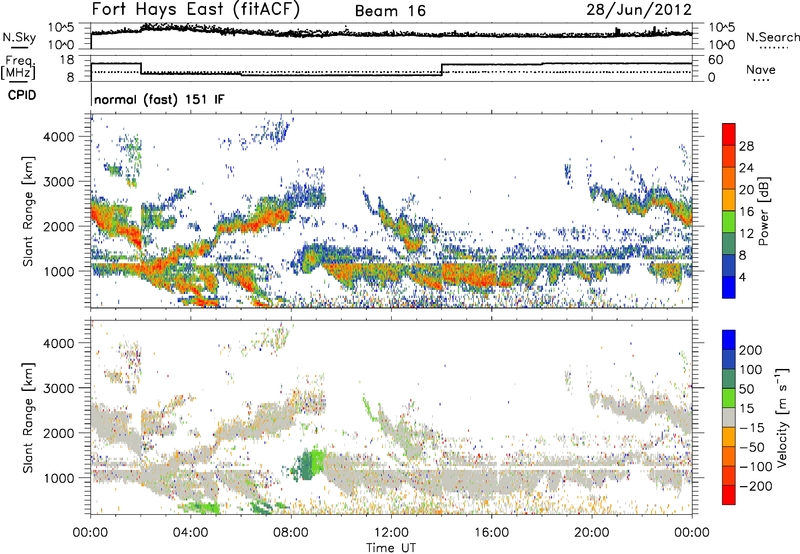Click the date "28/Jun/2012"
The image size is (800, 554).
tap(639, 9)
